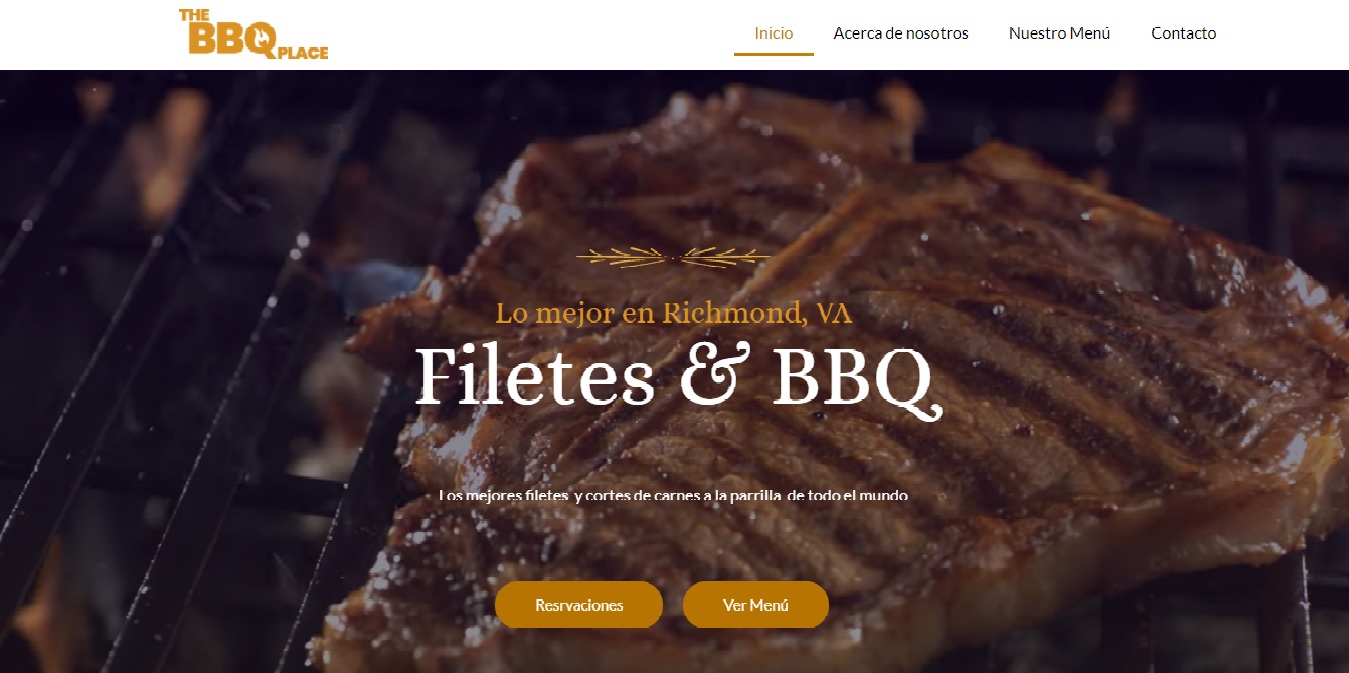The image size is (1349, 673).
Task: Click The BBQ Place logo
Action: (253, 34)
